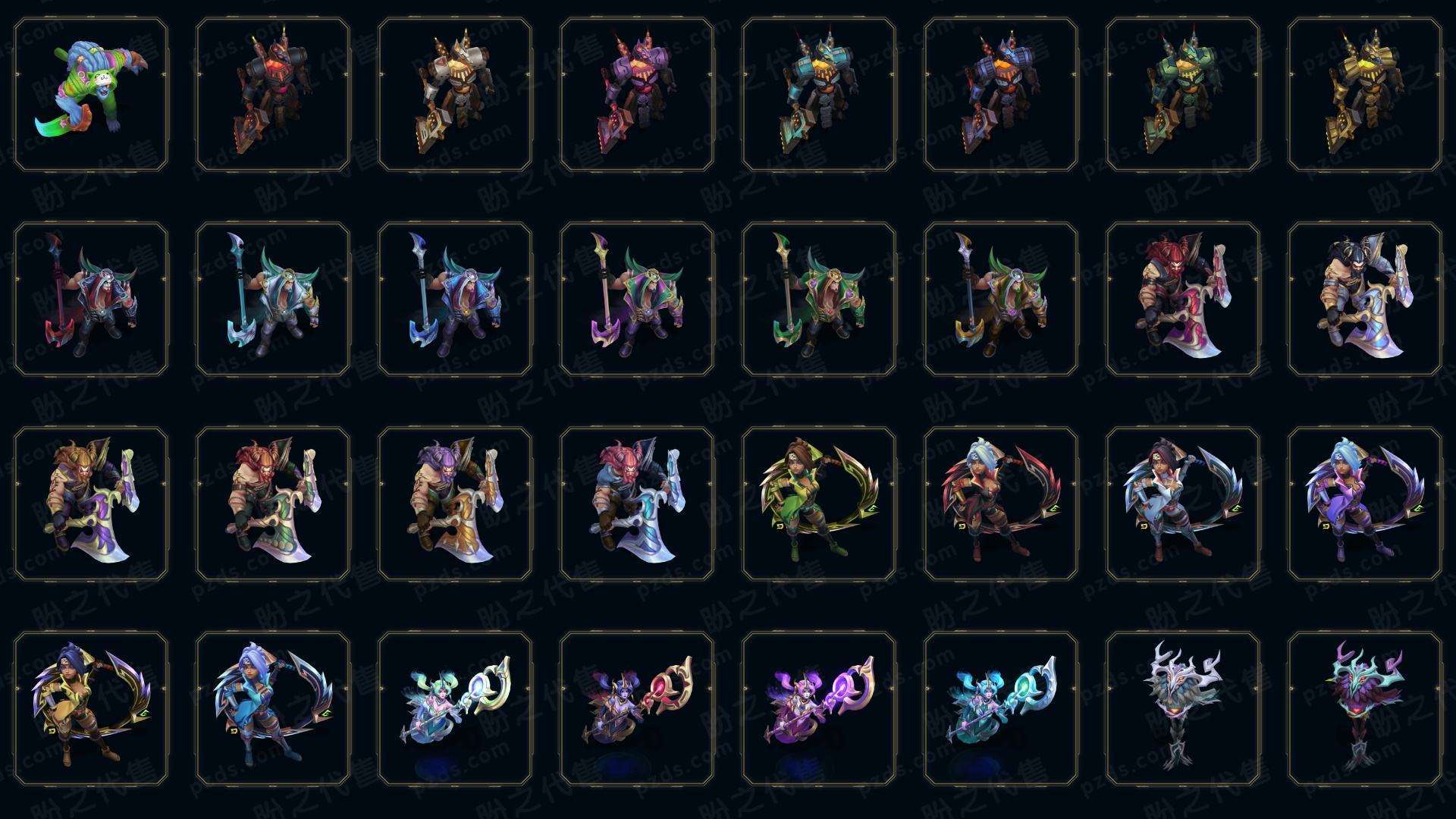The width and height of the screenshot is (1456, 819).
Task: Pick the teal robot knight chroma
Action: click(x=819, y=95)
